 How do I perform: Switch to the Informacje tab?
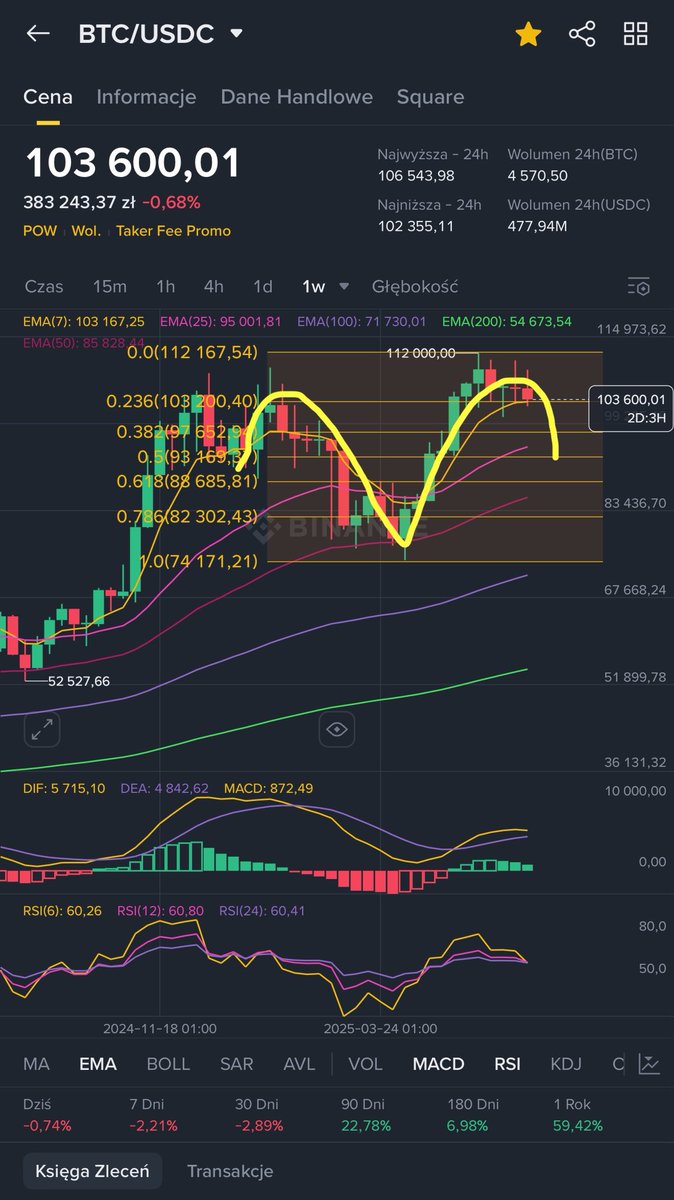(x=146, y=97)
